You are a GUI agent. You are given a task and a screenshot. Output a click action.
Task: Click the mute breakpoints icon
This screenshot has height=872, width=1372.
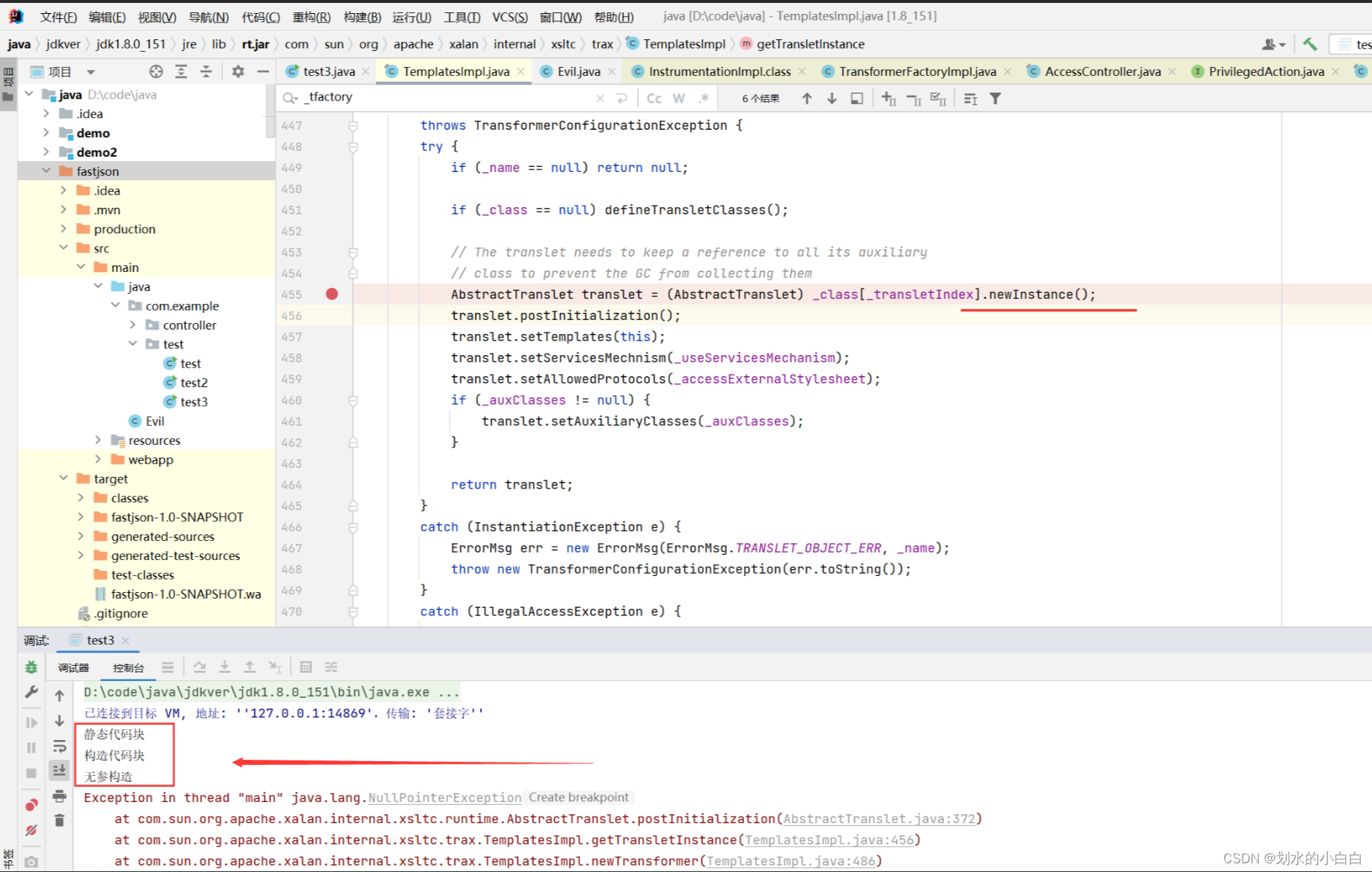[31, 830]
